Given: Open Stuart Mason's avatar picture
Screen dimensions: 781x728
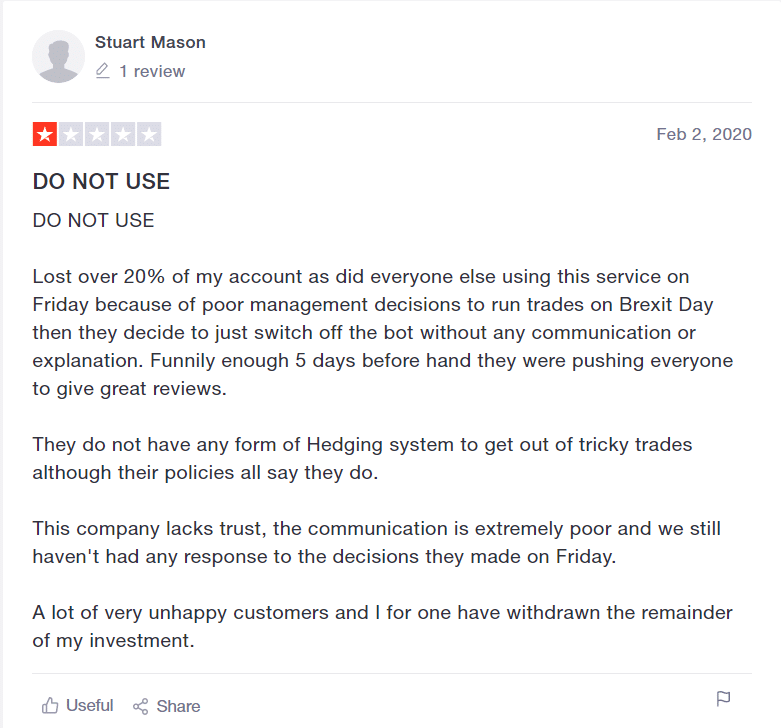Looking at the screenshot, I should pos(58,56).
